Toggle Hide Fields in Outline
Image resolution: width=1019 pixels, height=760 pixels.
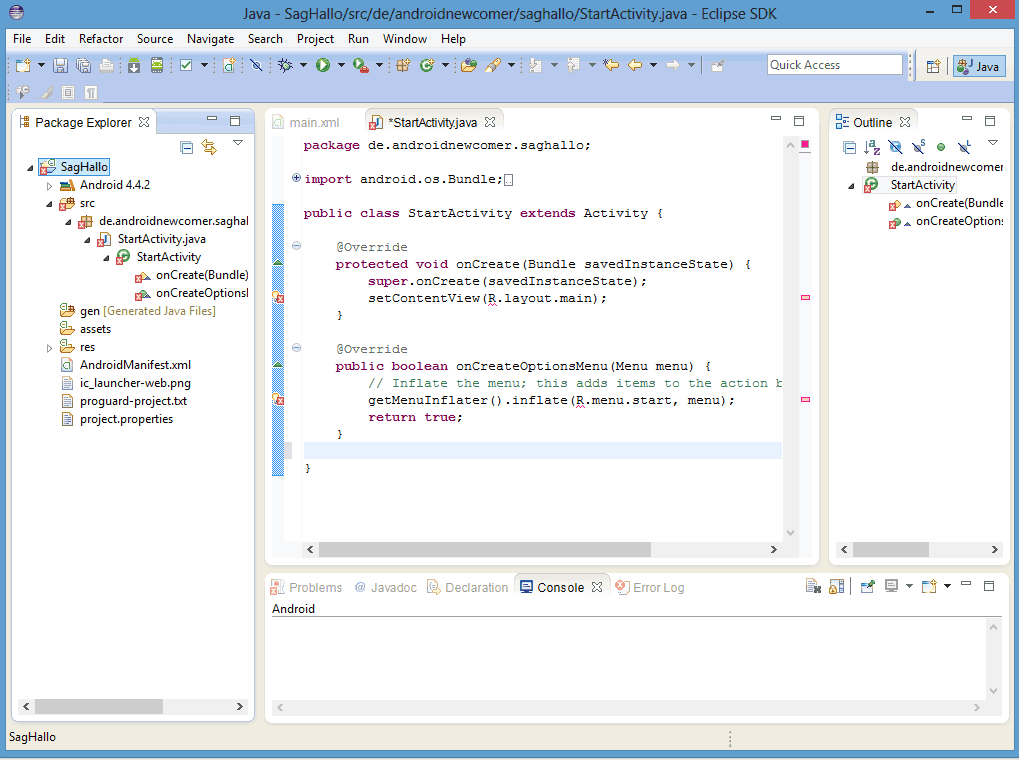click(x=895, y=148)
